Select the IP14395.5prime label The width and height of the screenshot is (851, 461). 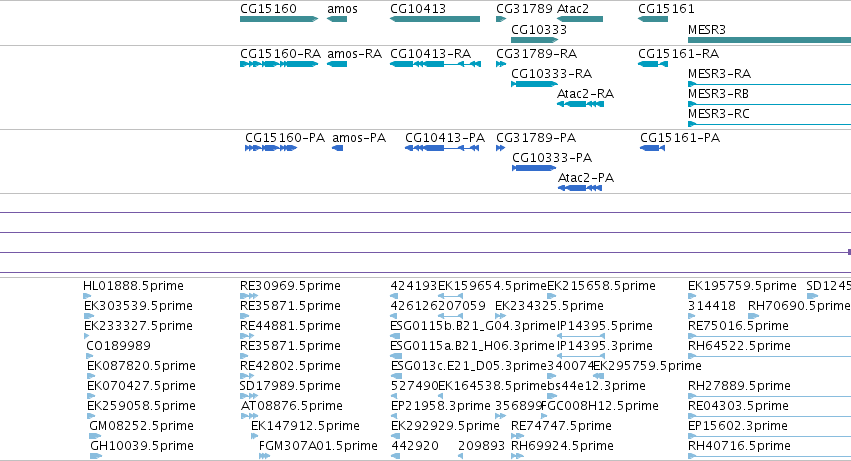605,326
